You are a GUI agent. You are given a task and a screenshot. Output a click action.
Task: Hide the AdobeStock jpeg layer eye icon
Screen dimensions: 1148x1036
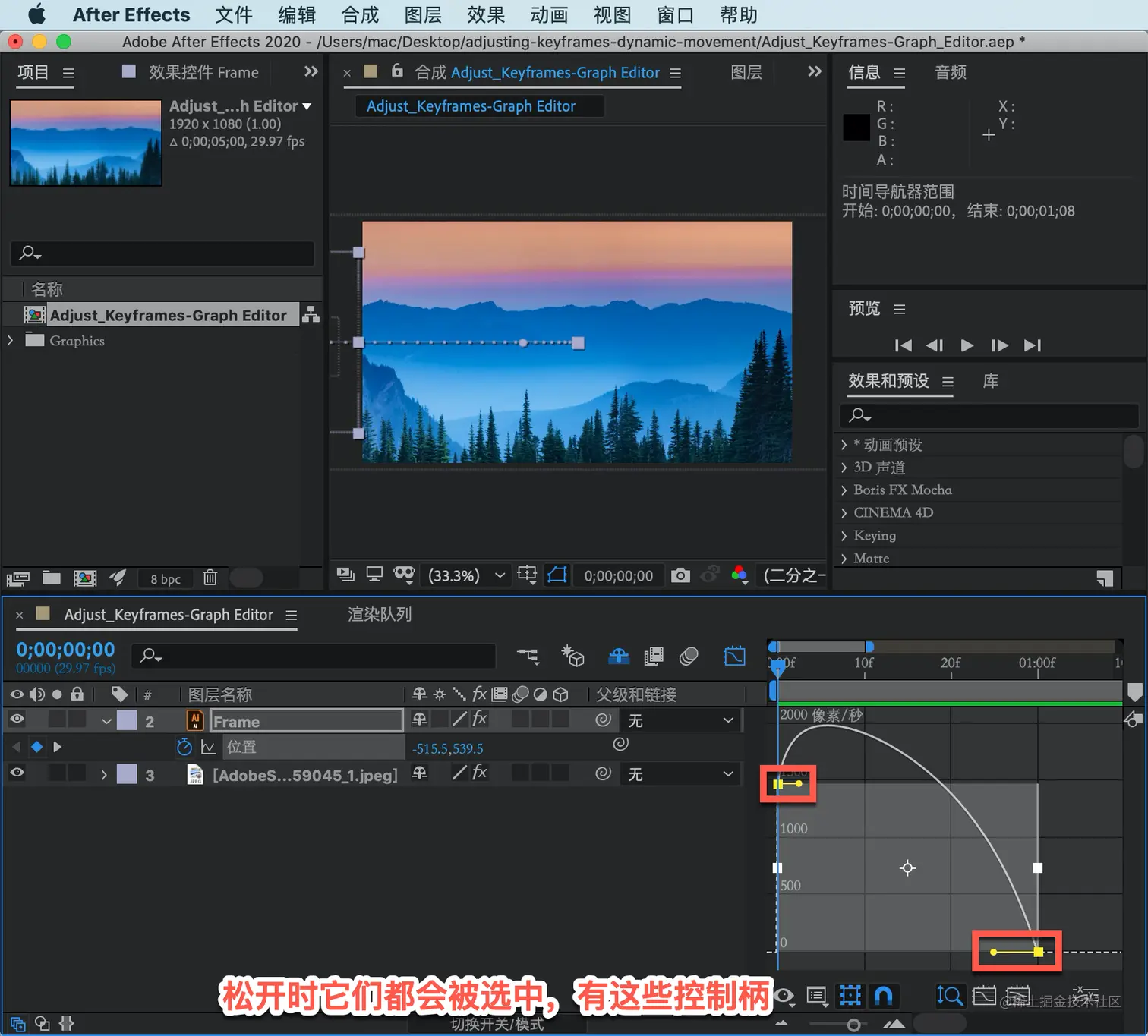17,773
